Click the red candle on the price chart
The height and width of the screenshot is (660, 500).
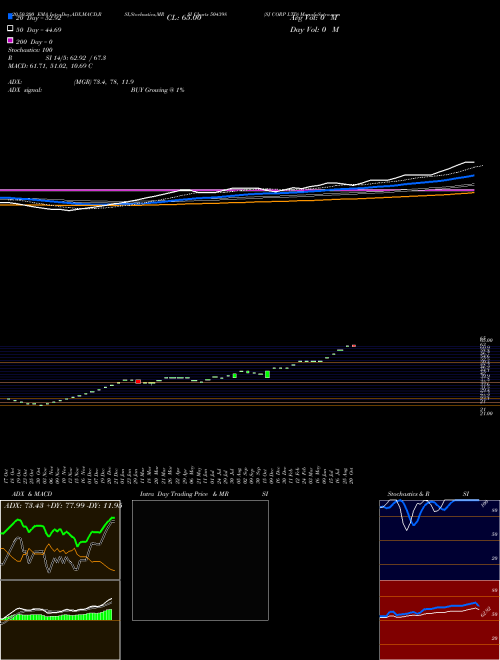(138, 381)
